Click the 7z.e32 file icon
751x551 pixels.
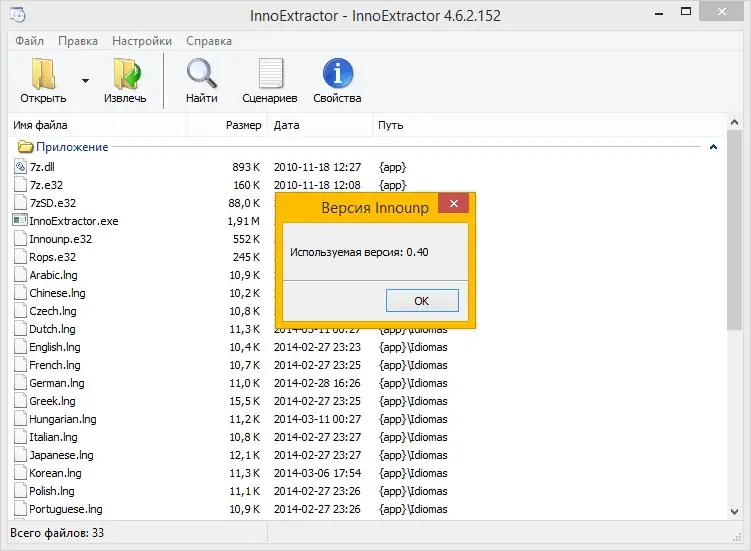pyautogui.click(x=20, y=184)
